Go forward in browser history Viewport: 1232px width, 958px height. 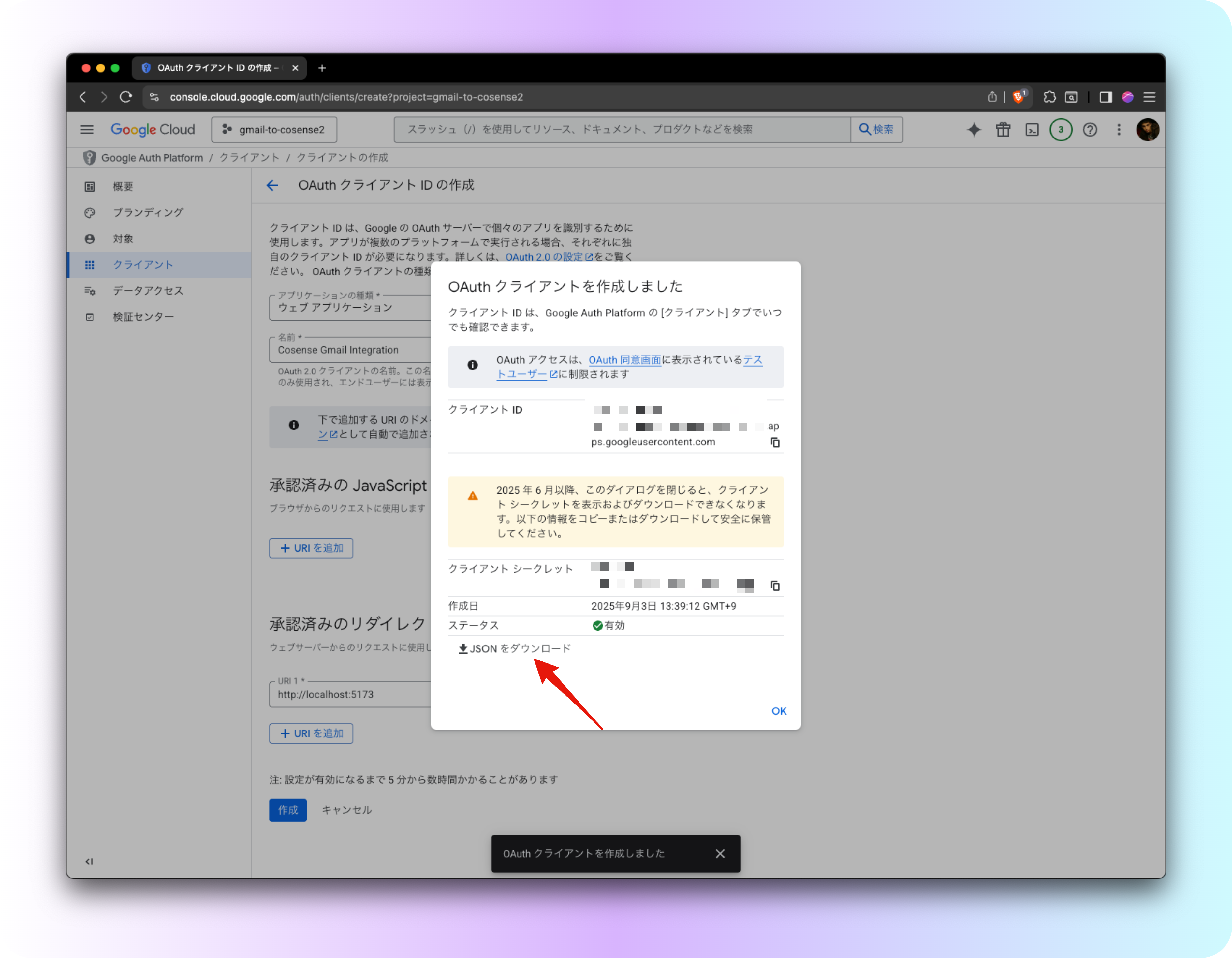[104, 97]
